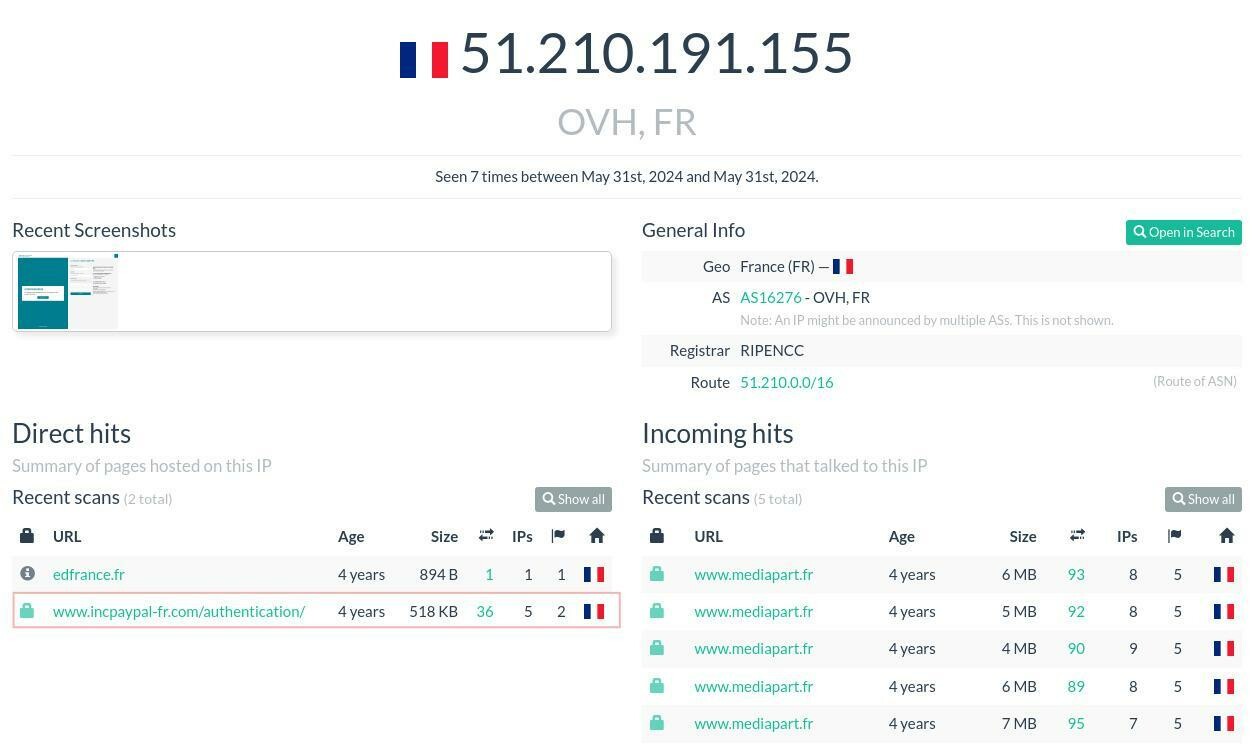Click the home column header in Direct hits
The height and width of the screenshot is (755, 1253).
(597, 536)
